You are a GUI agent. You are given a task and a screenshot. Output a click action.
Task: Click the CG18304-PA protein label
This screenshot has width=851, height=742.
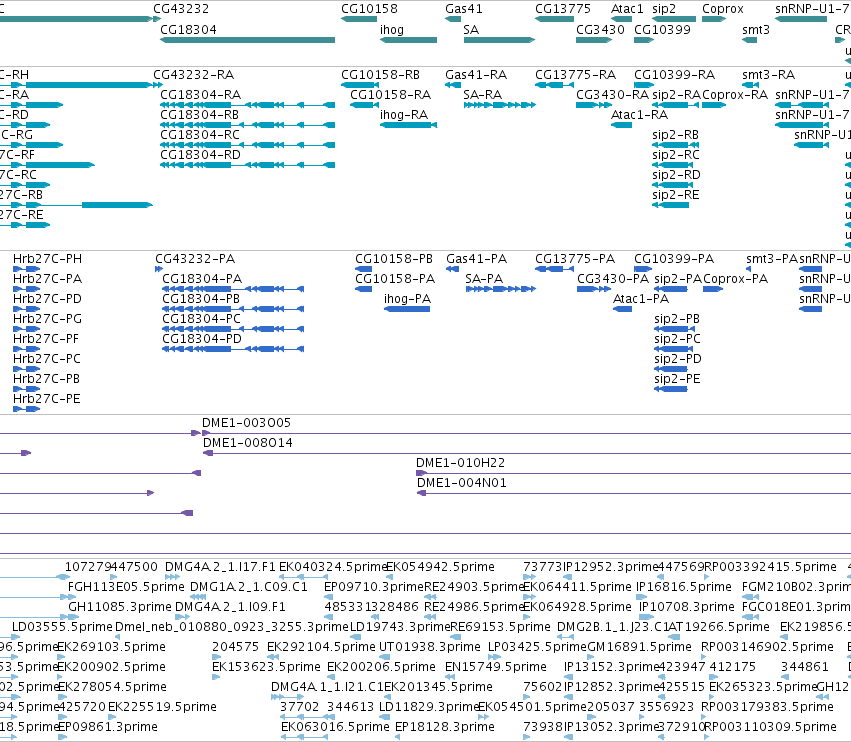point(202,279)
